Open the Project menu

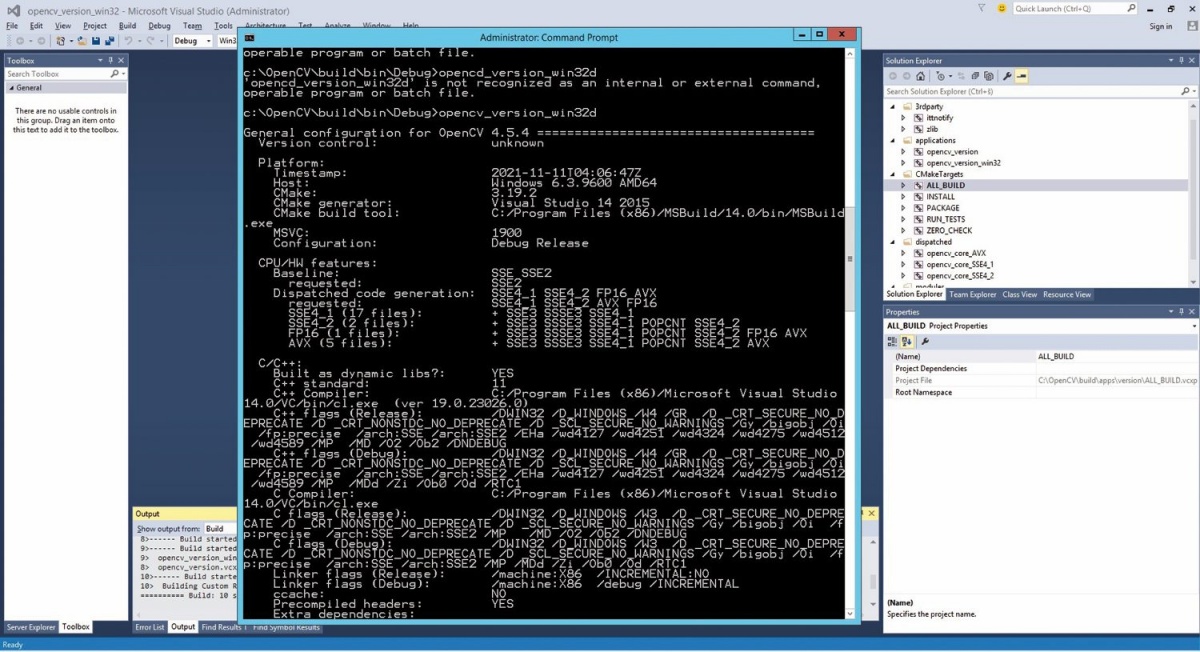click(x=95, y=26)
